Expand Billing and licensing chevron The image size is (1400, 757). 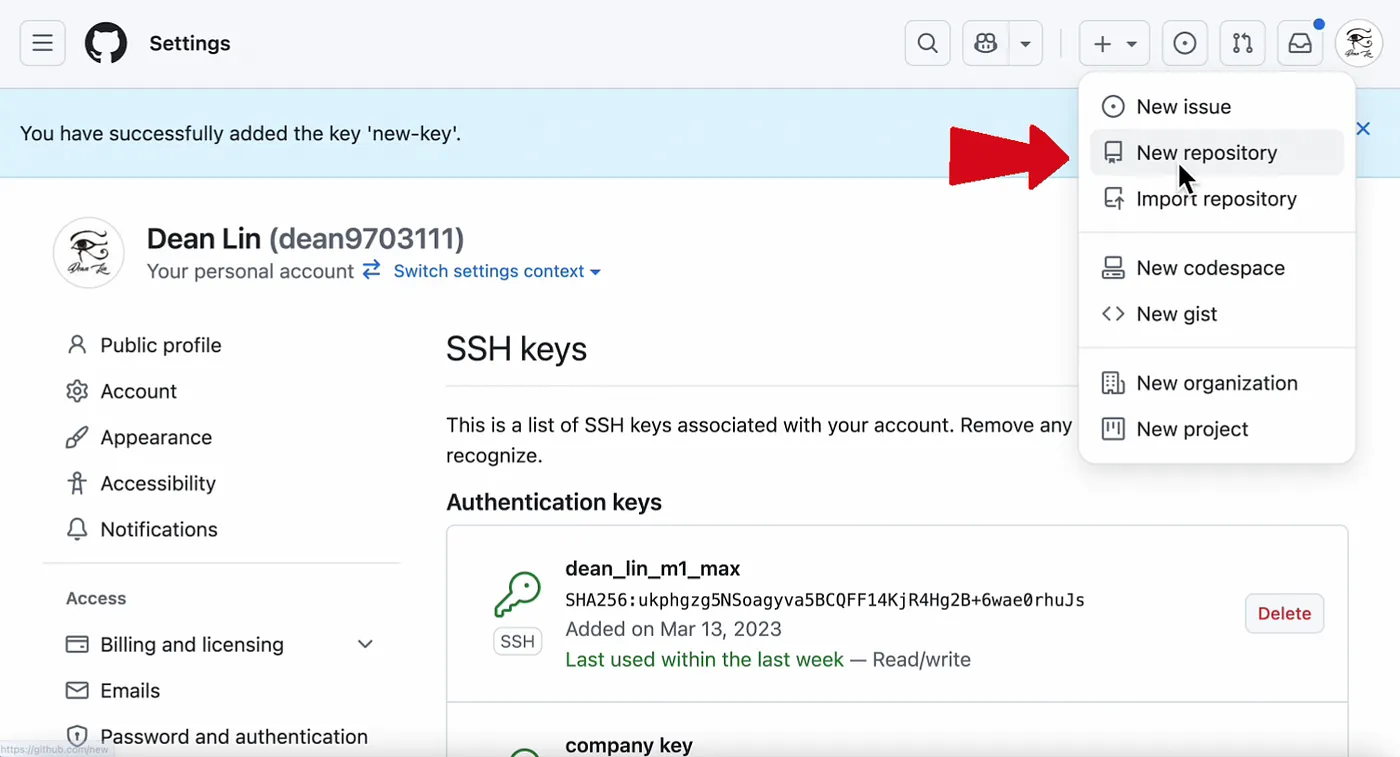click(366, 644)
